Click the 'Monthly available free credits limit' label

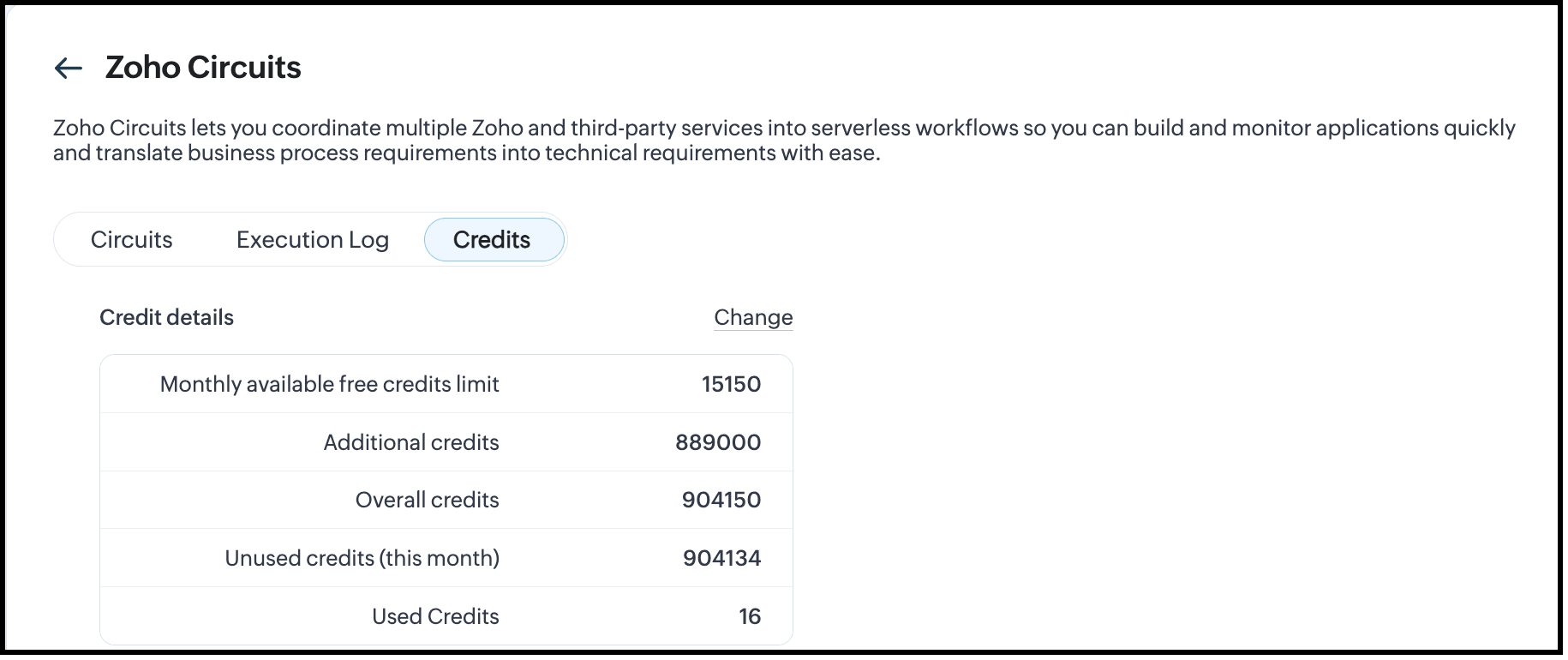coord(329,384)
